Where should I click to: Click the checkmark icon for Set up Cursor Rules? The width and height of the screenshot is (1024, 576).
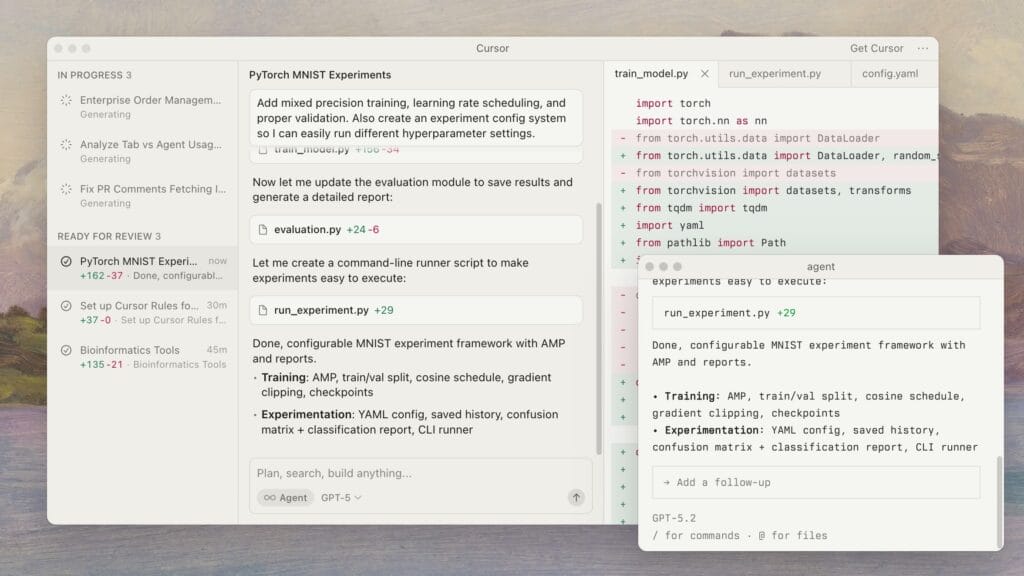point(66,306)
